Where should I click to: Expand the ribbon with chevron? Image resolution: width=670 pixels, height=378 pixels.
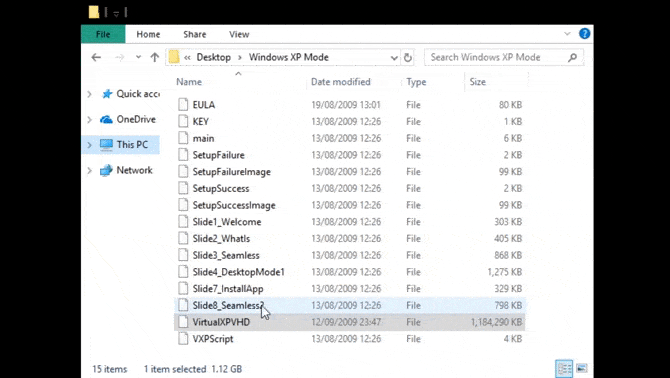[x=567, y=34]
